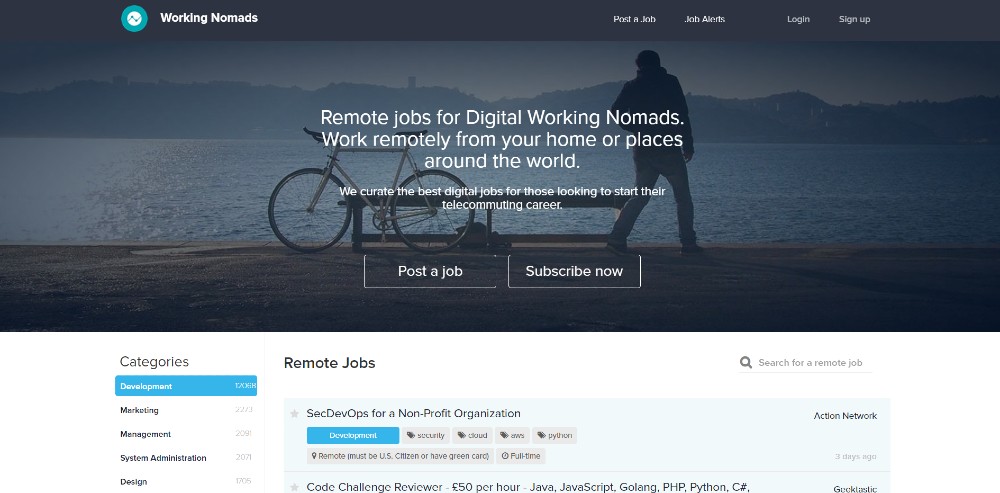Go to the Login page
1000x493 pixels.
click(798, 19)
